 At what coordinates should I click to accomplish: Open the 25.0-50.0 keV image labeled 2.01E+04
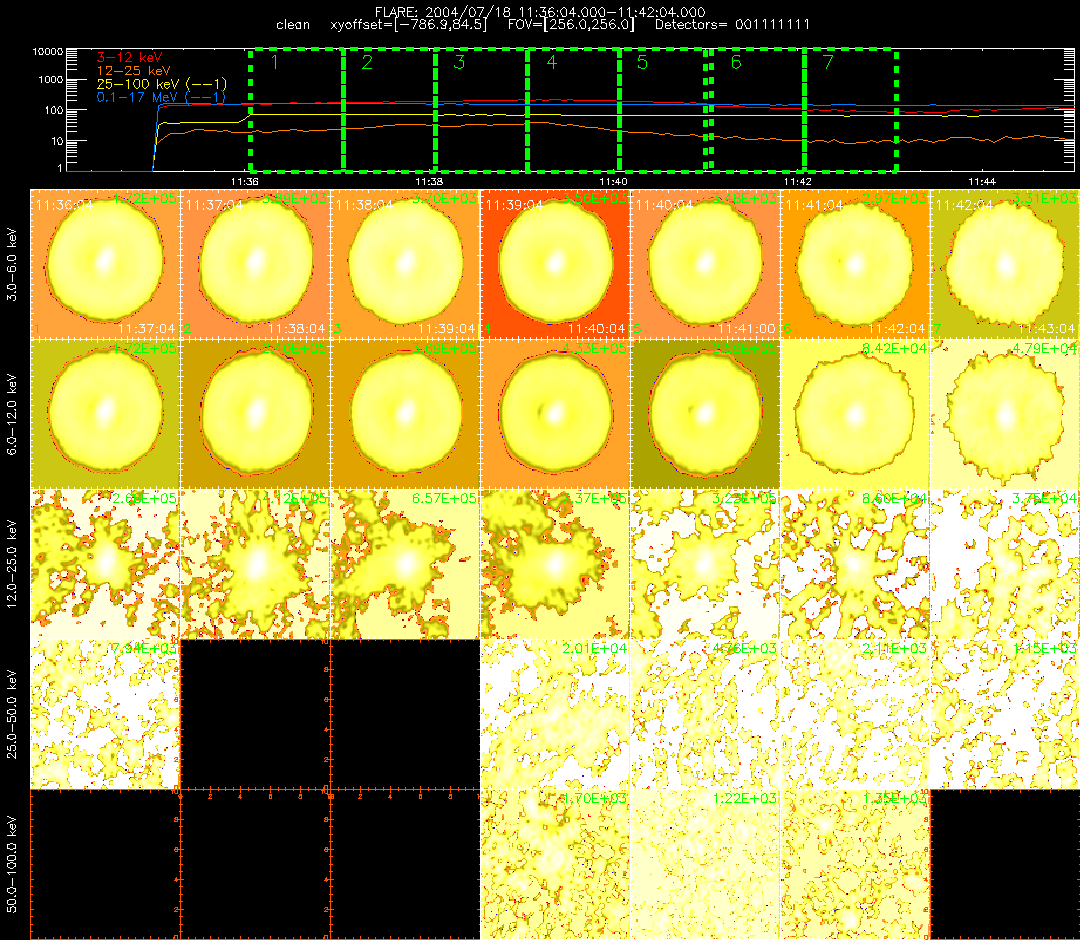(555, 714)
